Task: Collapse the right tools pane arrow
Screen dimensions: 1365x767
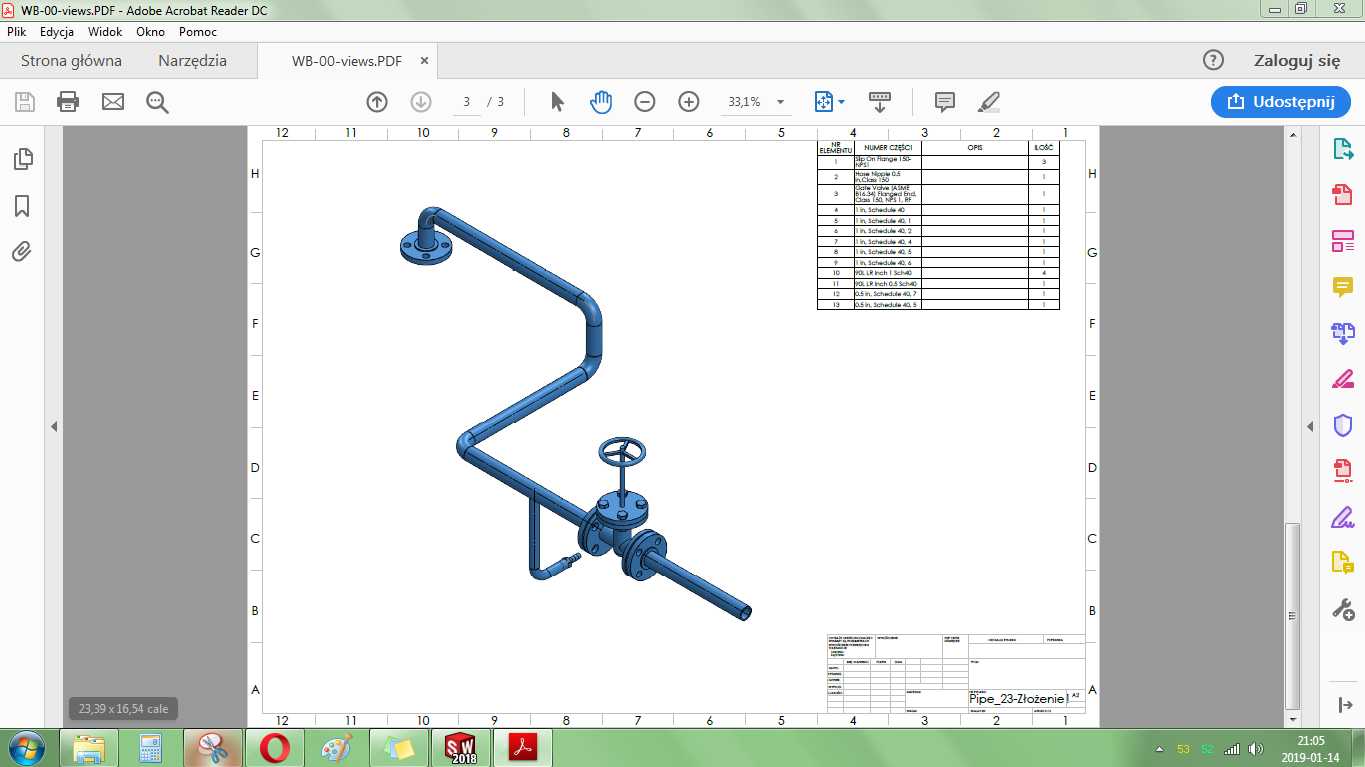Action: (1310, 427)
